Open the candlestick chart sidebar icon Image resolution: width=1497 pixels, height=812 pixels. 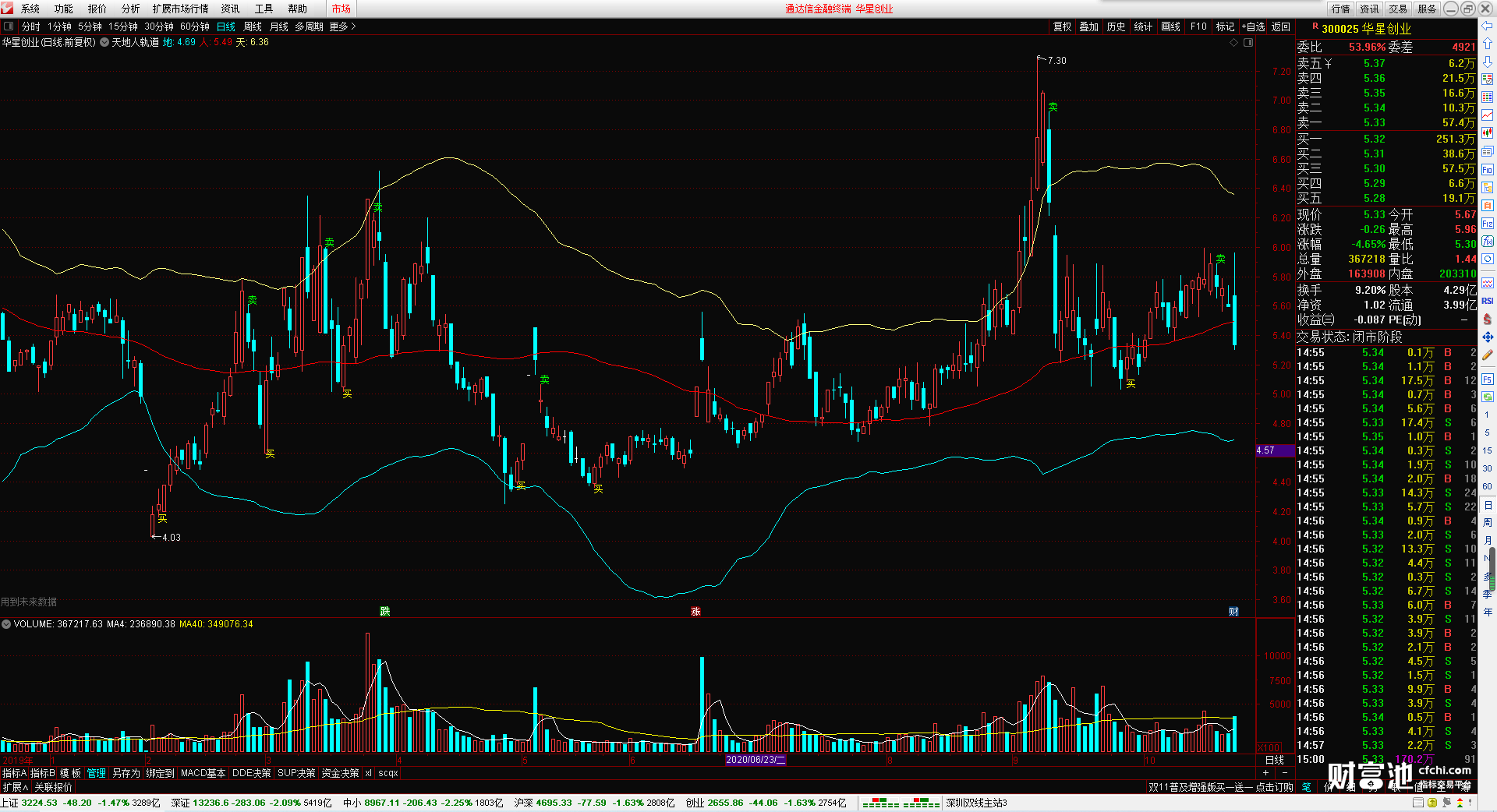(x=1488, y=133)
